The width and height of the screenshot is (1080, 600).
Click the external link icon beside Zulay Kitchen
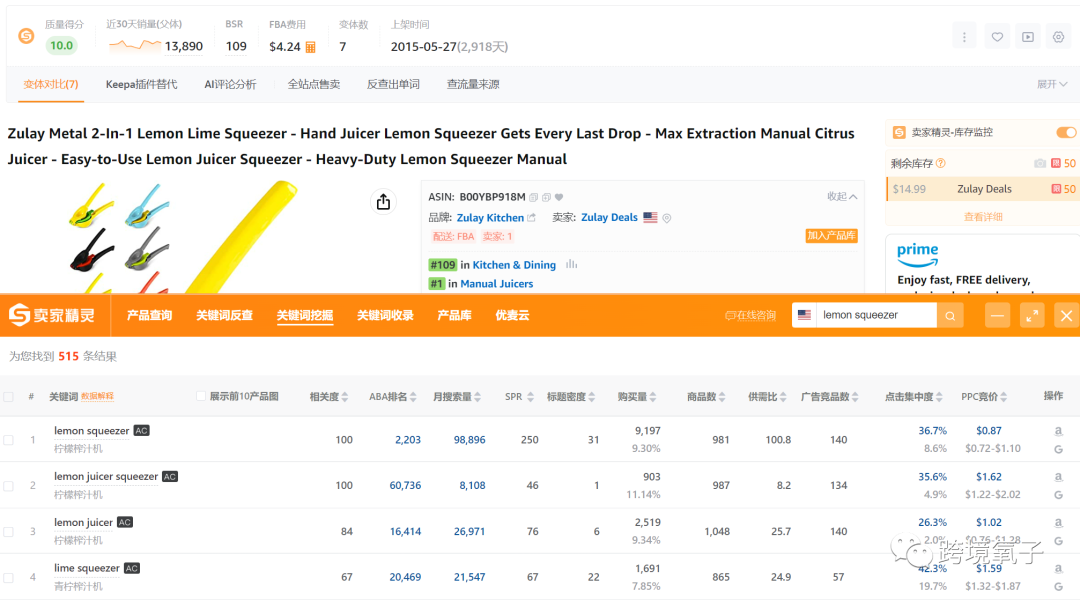click(x=531, y=218)
